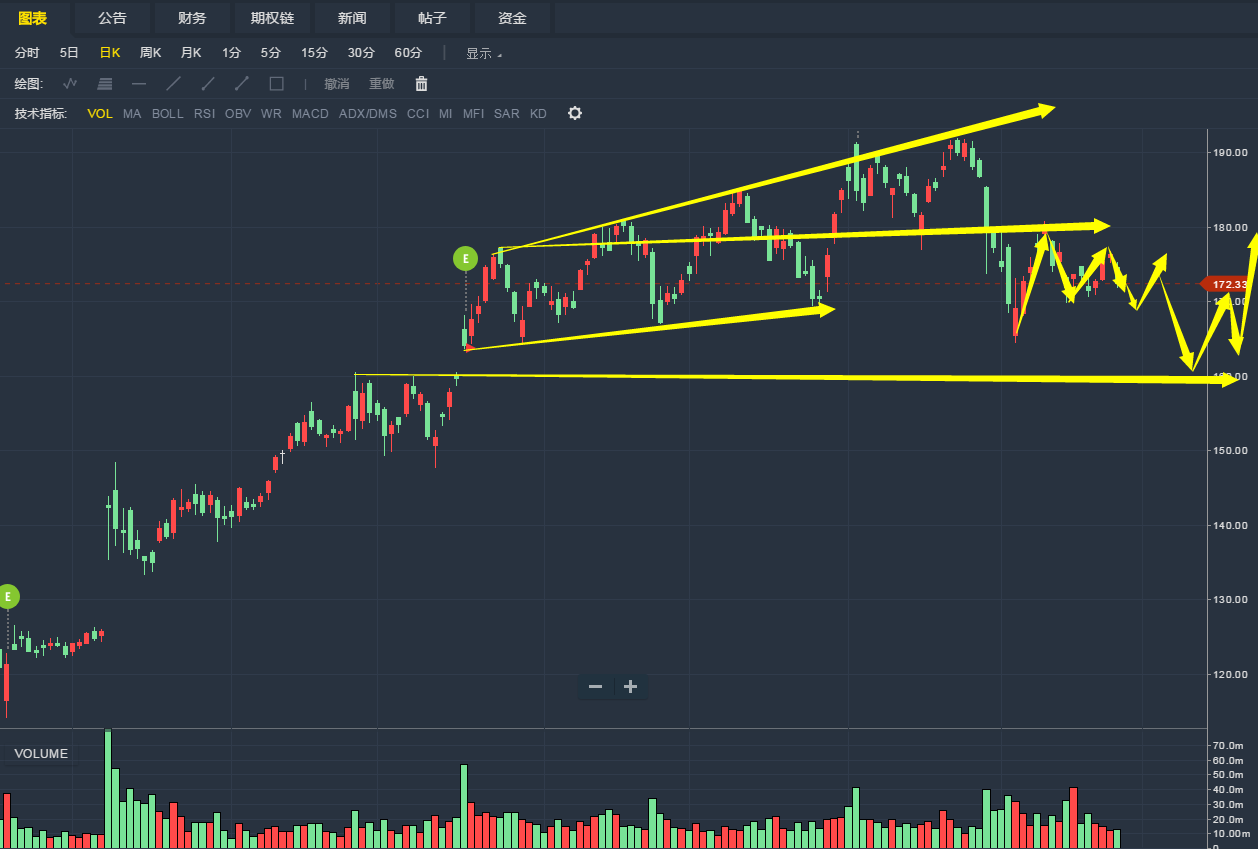Select the ray line with start-point tool

pyautogui.click(x=208, y=84)
